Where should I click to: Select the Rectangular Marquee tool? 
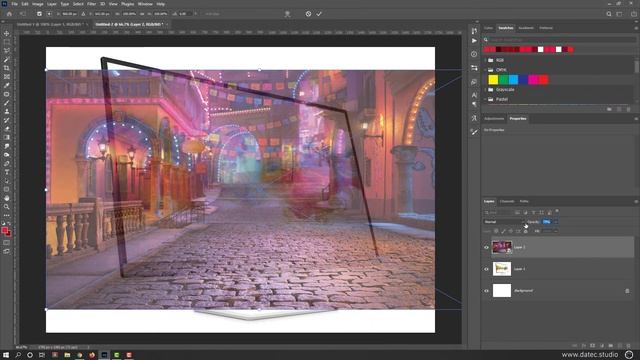[7, 42]
